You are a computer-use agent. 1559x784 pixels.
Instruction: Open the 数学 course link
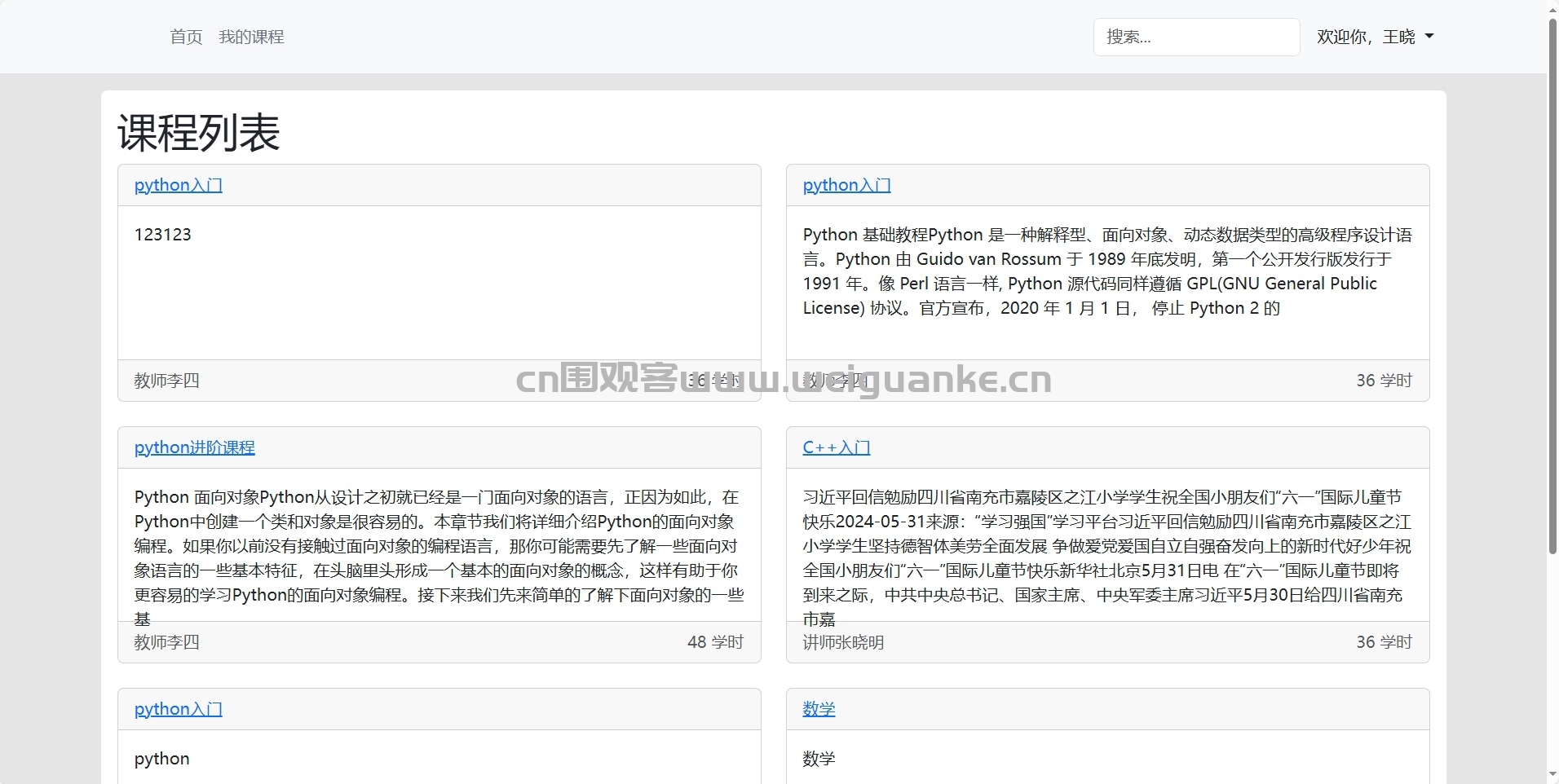coord(819,709)
